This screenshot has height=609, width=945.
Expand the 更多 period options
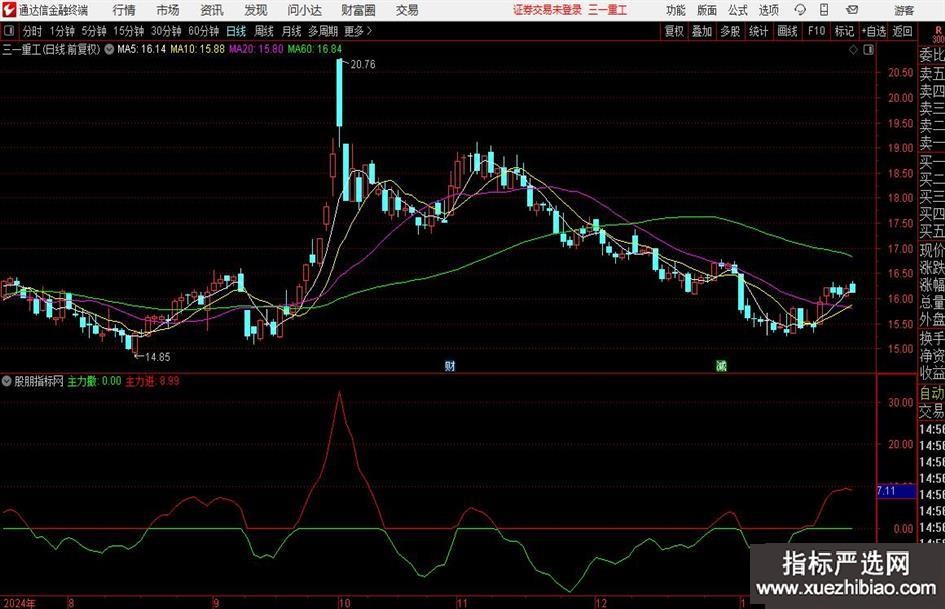click(358, 31)
